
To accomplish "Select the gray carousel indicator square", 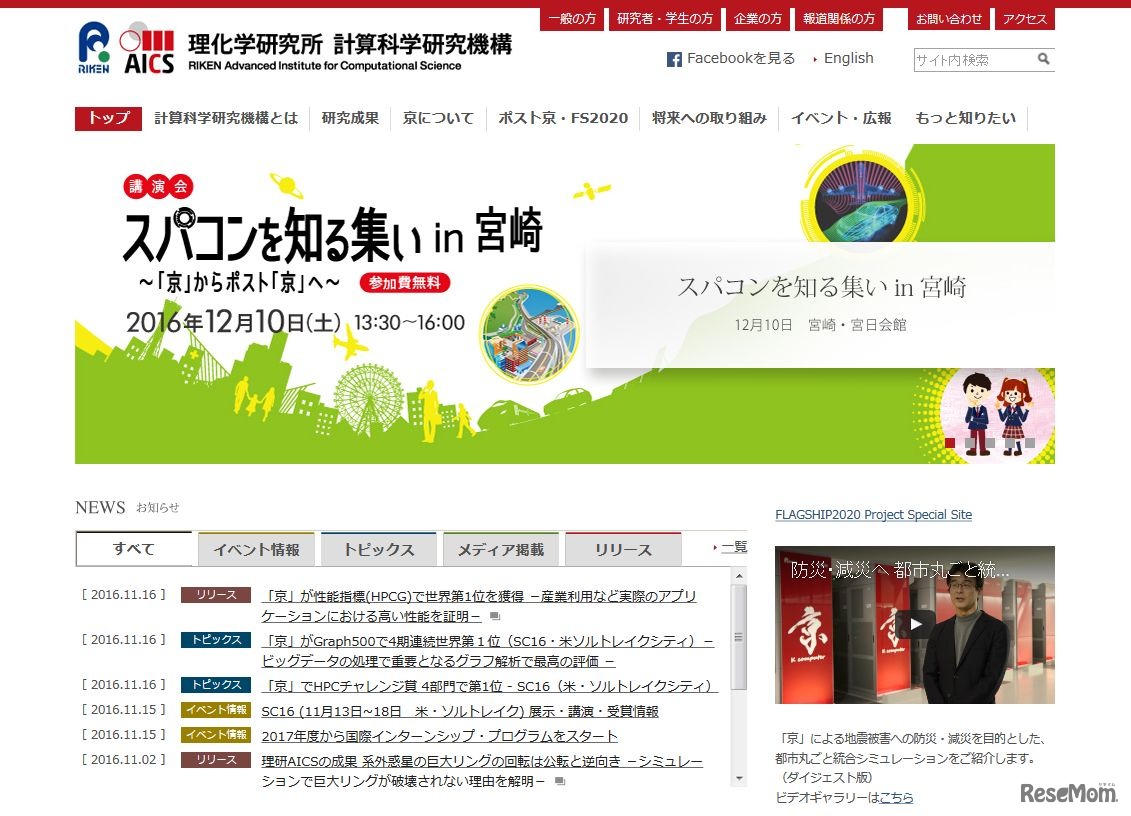I will click(x=970, y=443).
